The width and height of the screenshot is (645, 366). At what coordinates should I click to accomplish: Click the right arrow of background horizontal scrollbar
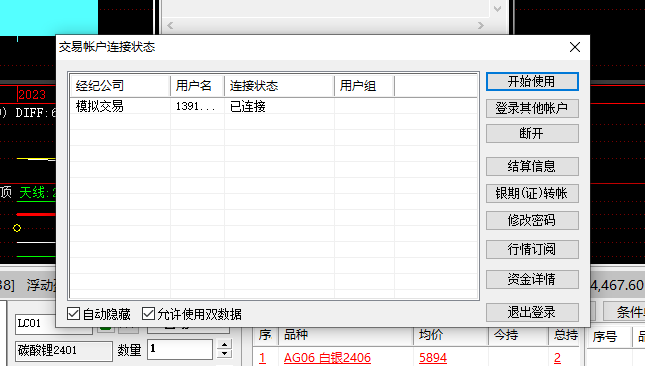click(480, 25)
